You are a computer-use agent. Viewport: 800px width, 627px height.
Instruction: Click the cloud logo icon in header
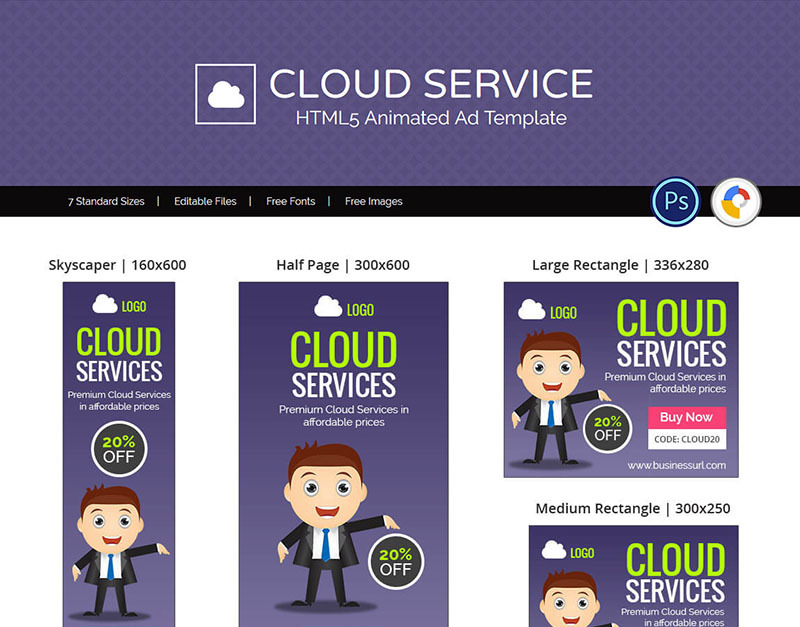pyautogui.click(x=226, y=94)
